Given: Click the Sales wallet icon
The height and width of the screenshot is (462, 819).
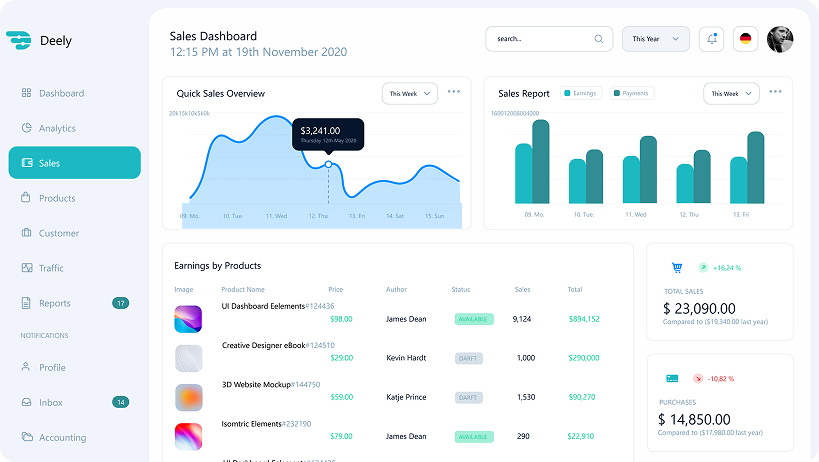Looking at the screenshot, I should point(27,163).
